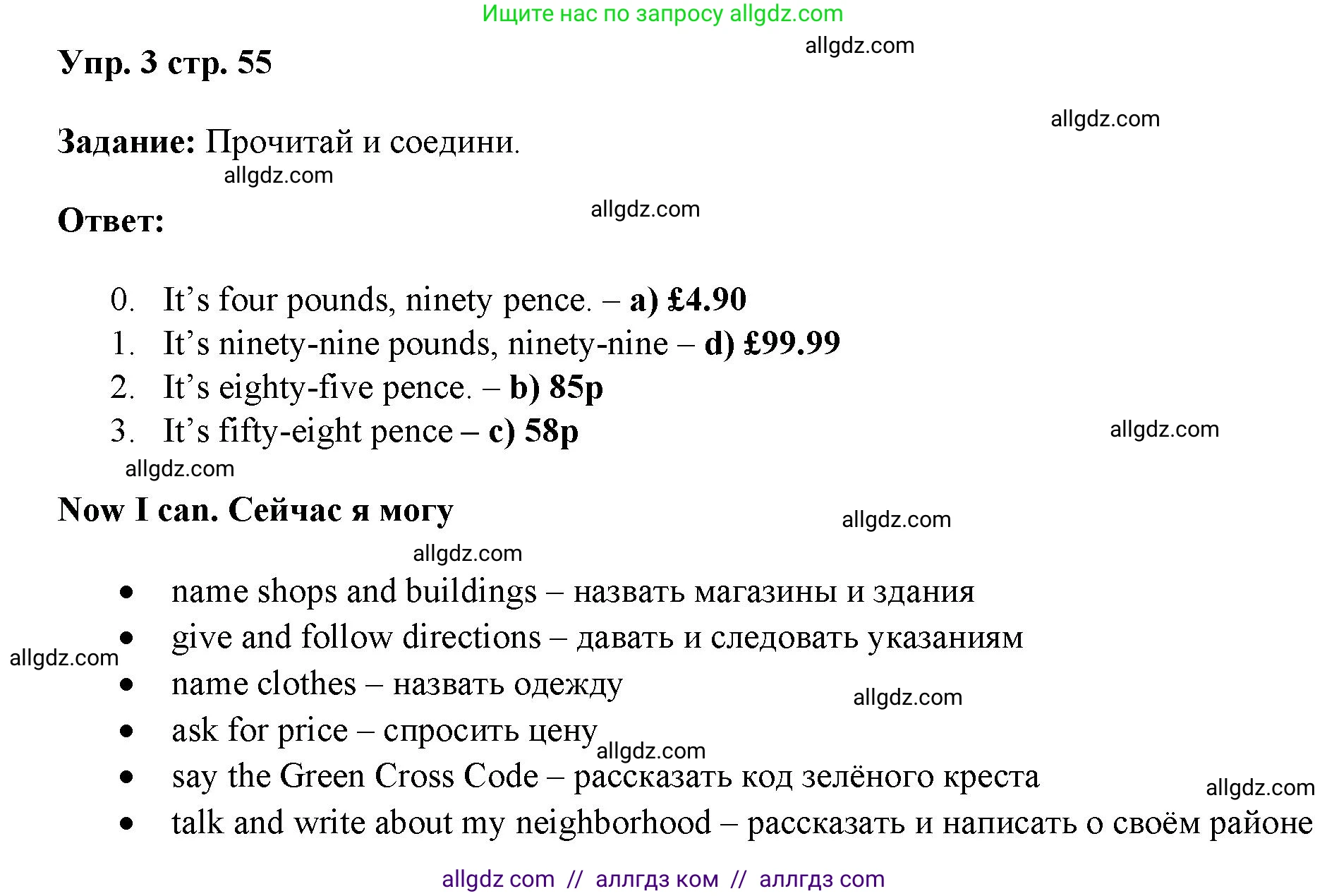
Task: Click the sentence "It's eighty-five pence."
Action: click(x=317, y=387)
